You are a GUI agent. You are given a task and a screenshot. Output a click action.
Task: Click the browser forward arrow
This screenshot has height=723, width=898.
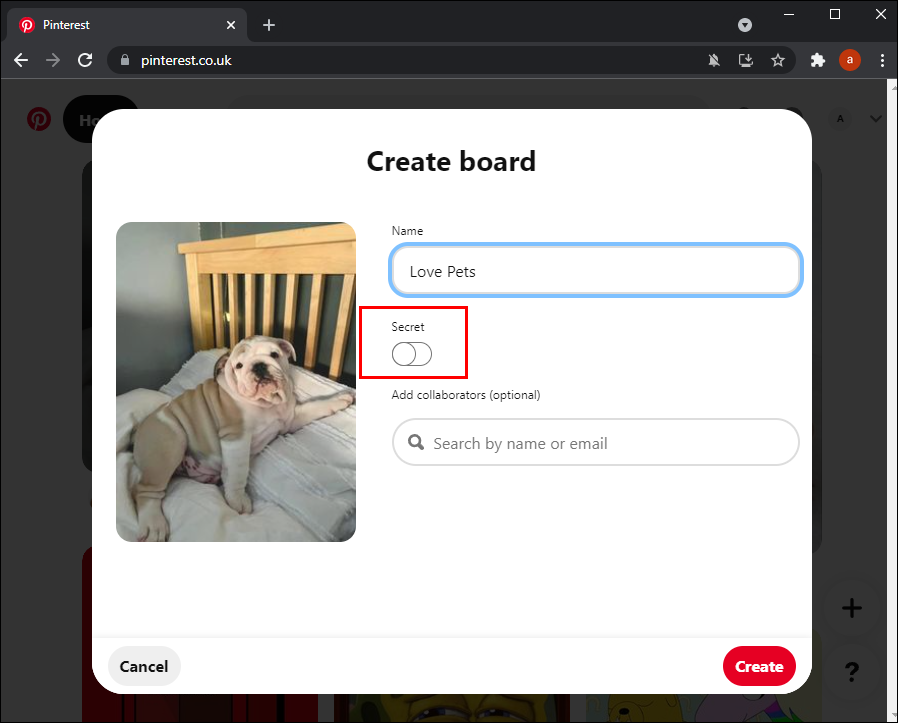coord(53,60)
